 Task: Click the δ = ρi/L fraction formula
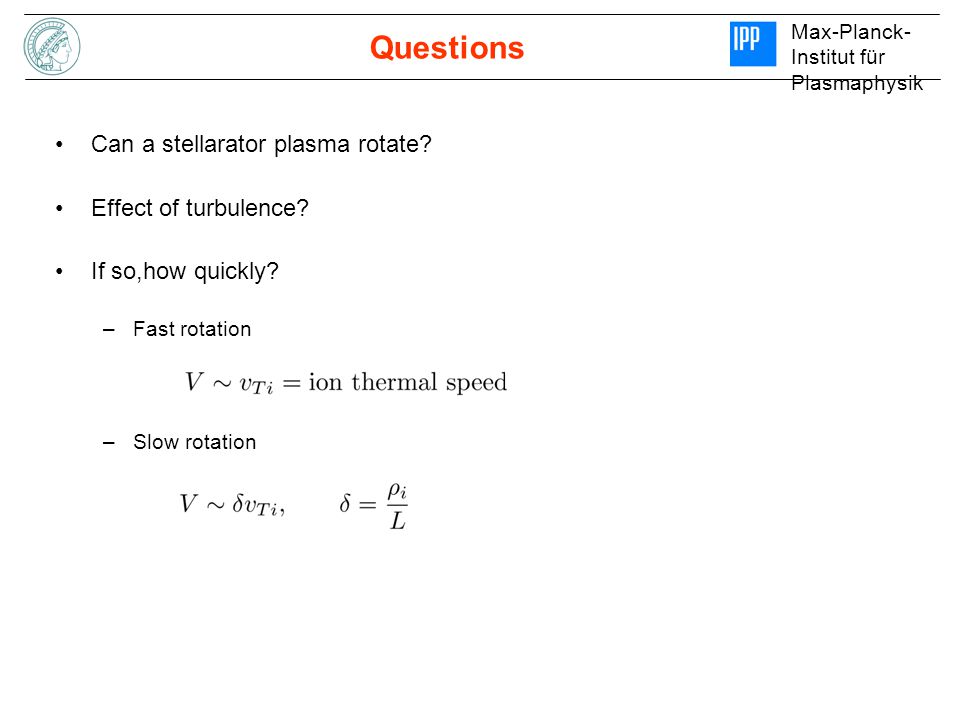(x=373, y=506)
